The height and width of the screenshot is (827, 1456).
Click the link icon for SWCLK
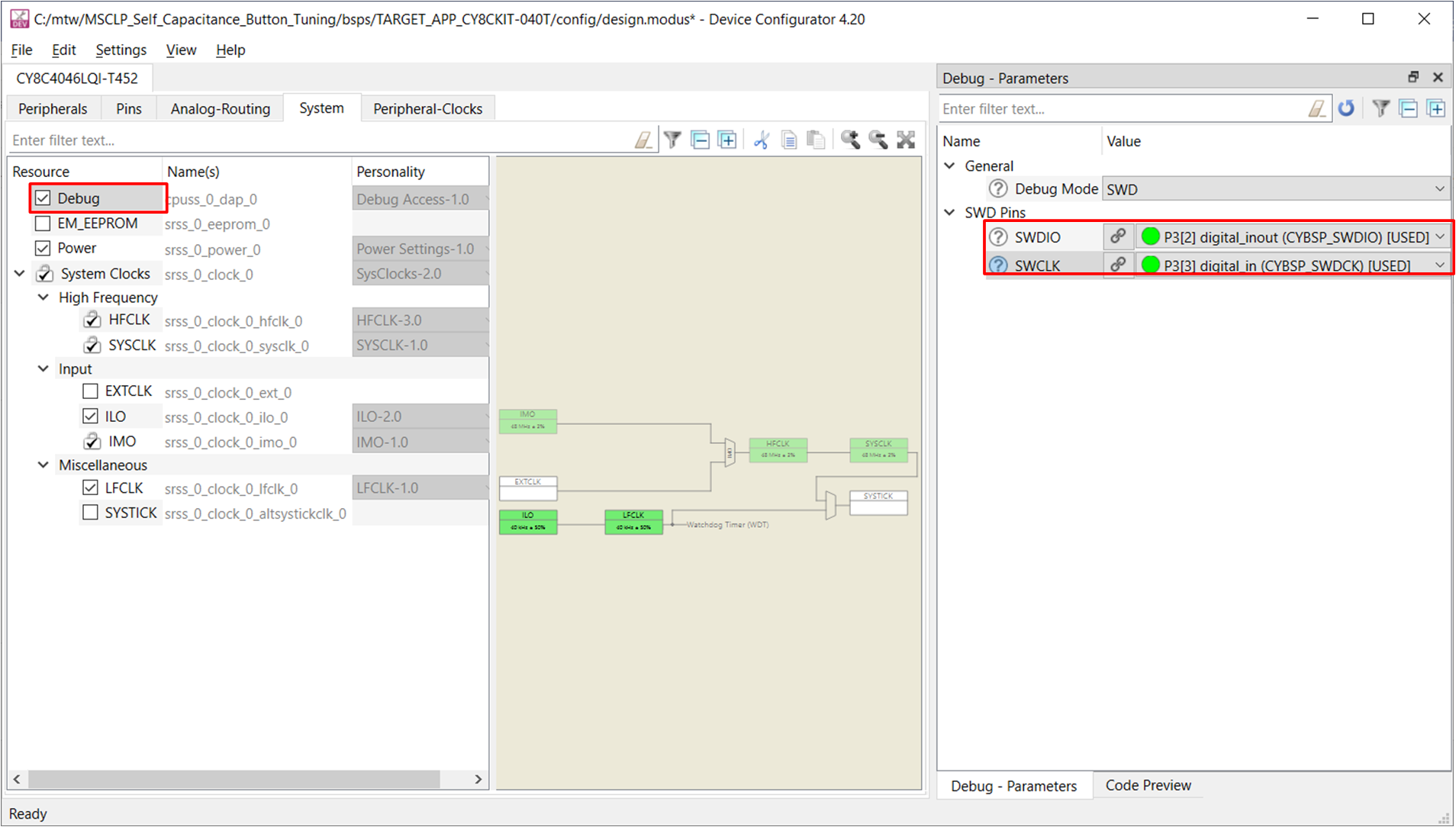(x=1118, y=265)
